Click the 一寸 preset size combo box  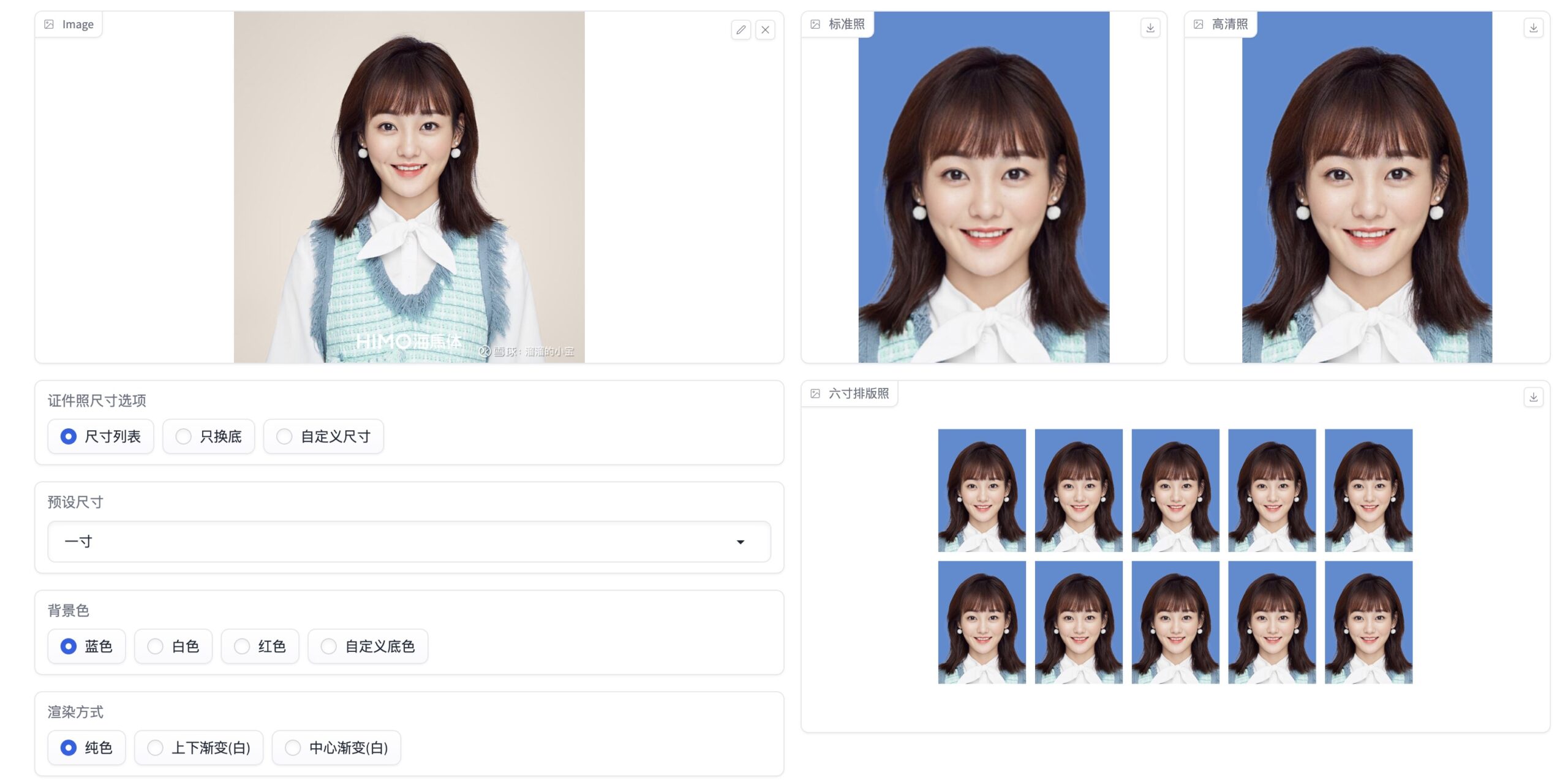tap(392, 542)
